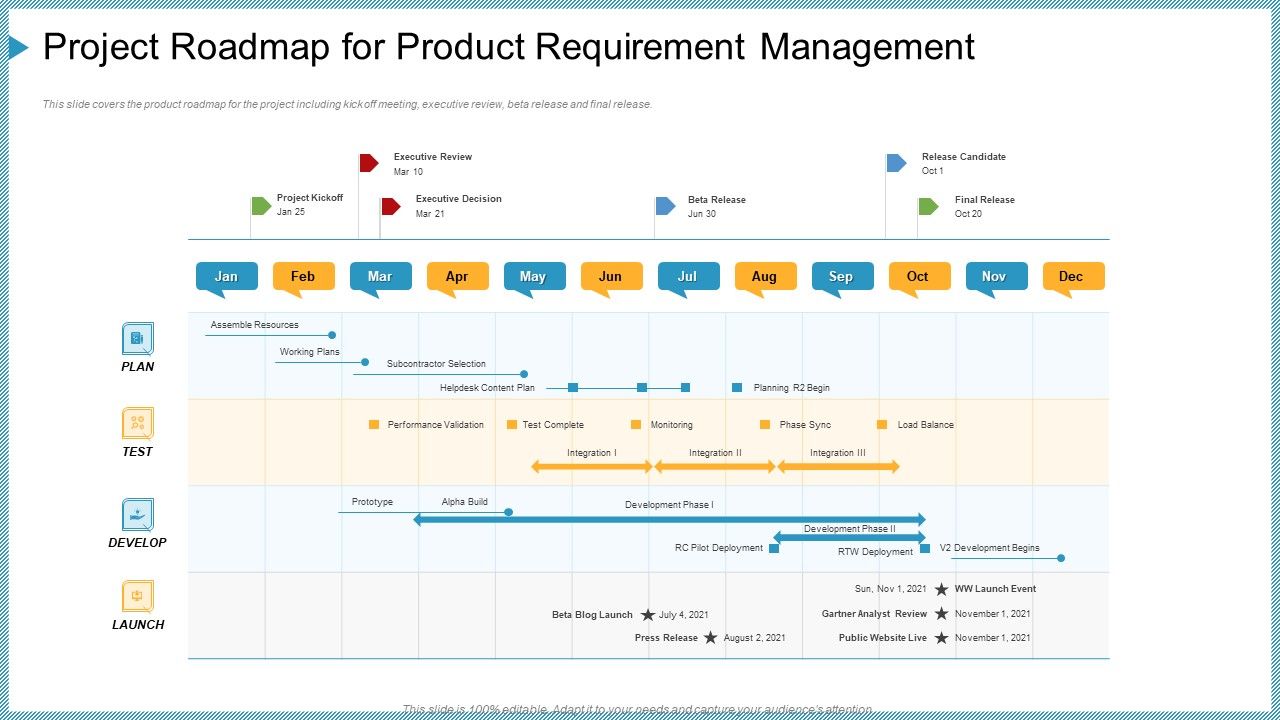Select the Aug month bubble
Screen dimensions: 1280x720
765,279
